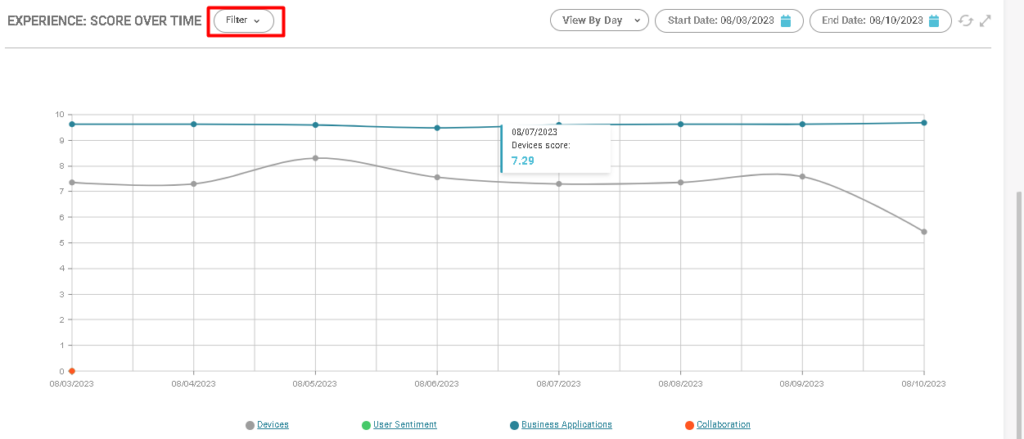Expand the View By Day dropdown
Screen dimensions: 1024x439
600,21
